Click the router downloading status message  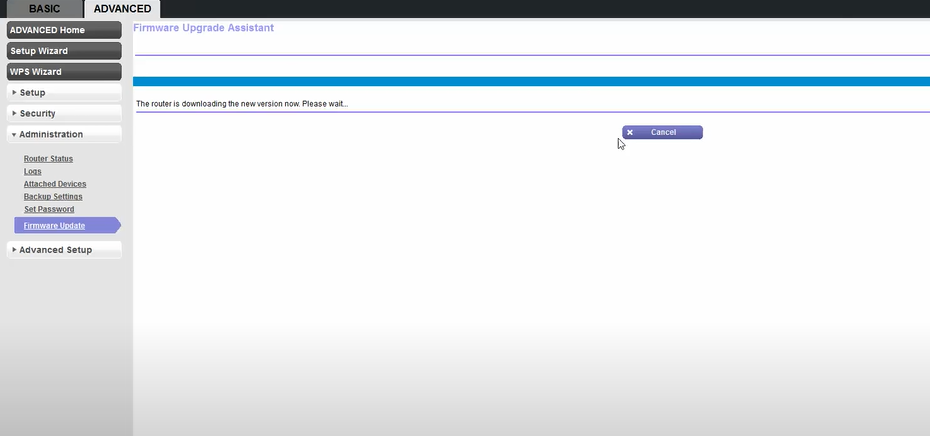(x=242, y=104)
